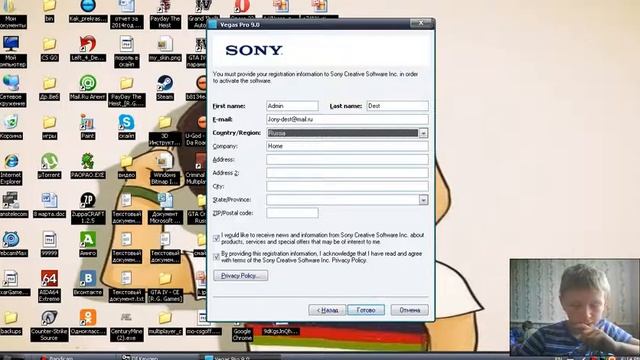Toggle the receive news and information checkbox
The image size is (640, 360).
coord(216,238)
